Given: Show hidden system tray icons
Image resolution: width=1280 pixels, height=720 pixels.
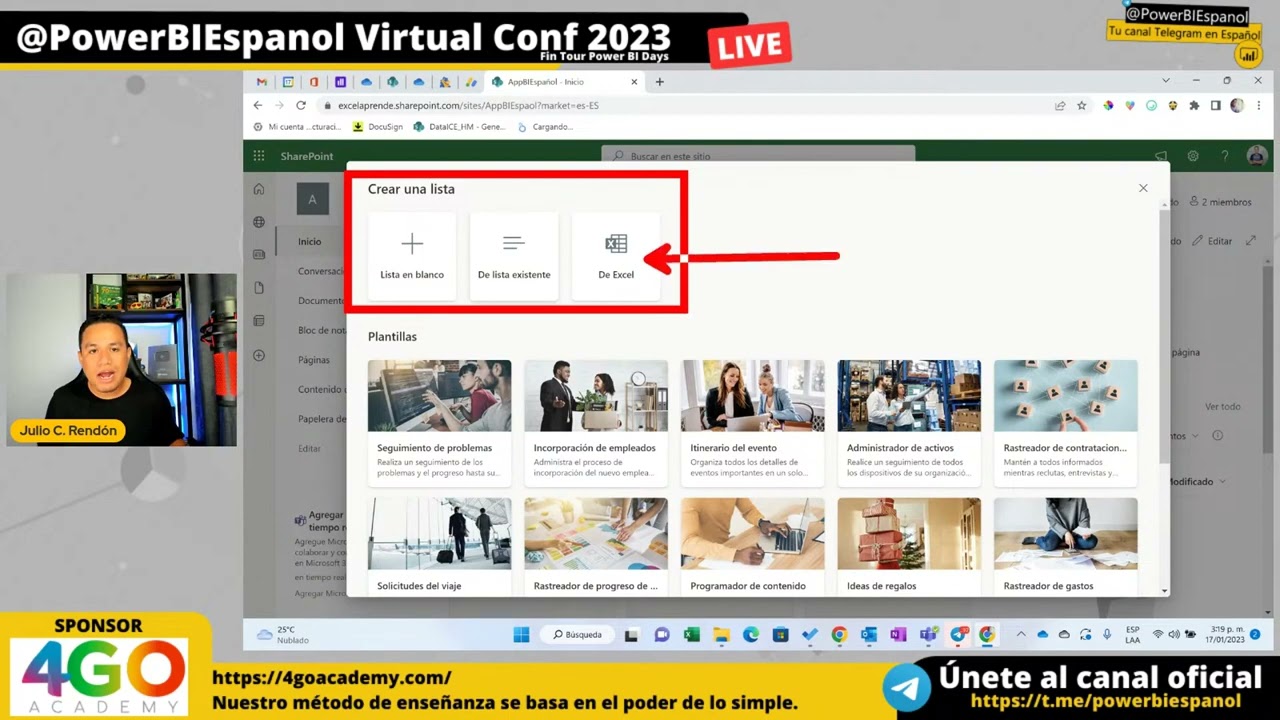Looking at the screenshot, I should click(1021, 634).
